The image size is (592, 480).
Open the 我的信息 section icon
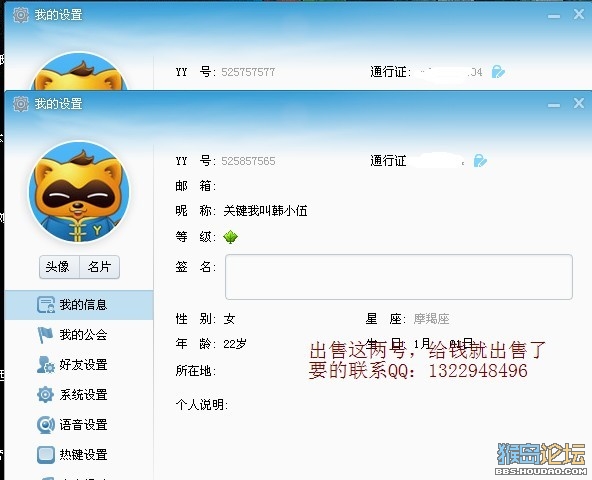pos(46,305)
